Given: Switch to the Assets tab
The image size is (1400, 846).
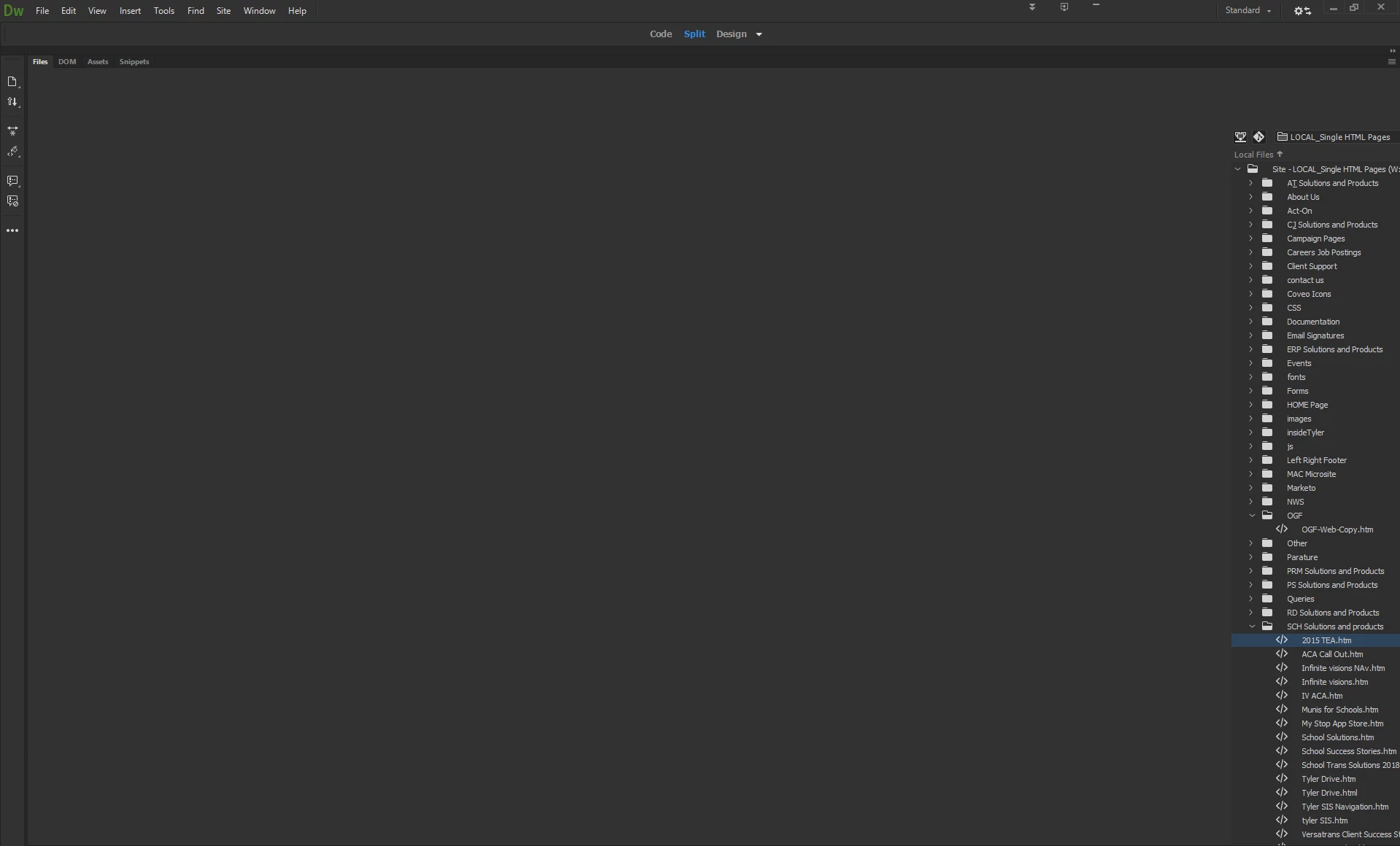Looking at the screenshot, I should (98, 62).
